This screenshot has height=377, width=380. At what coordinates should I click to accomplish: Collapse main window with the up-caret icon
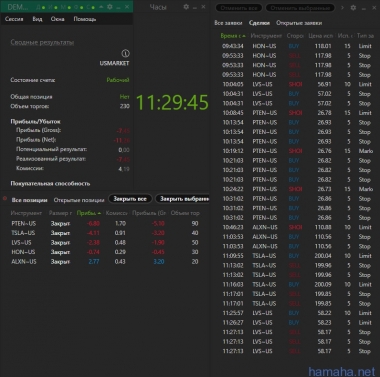pos(101,7)
